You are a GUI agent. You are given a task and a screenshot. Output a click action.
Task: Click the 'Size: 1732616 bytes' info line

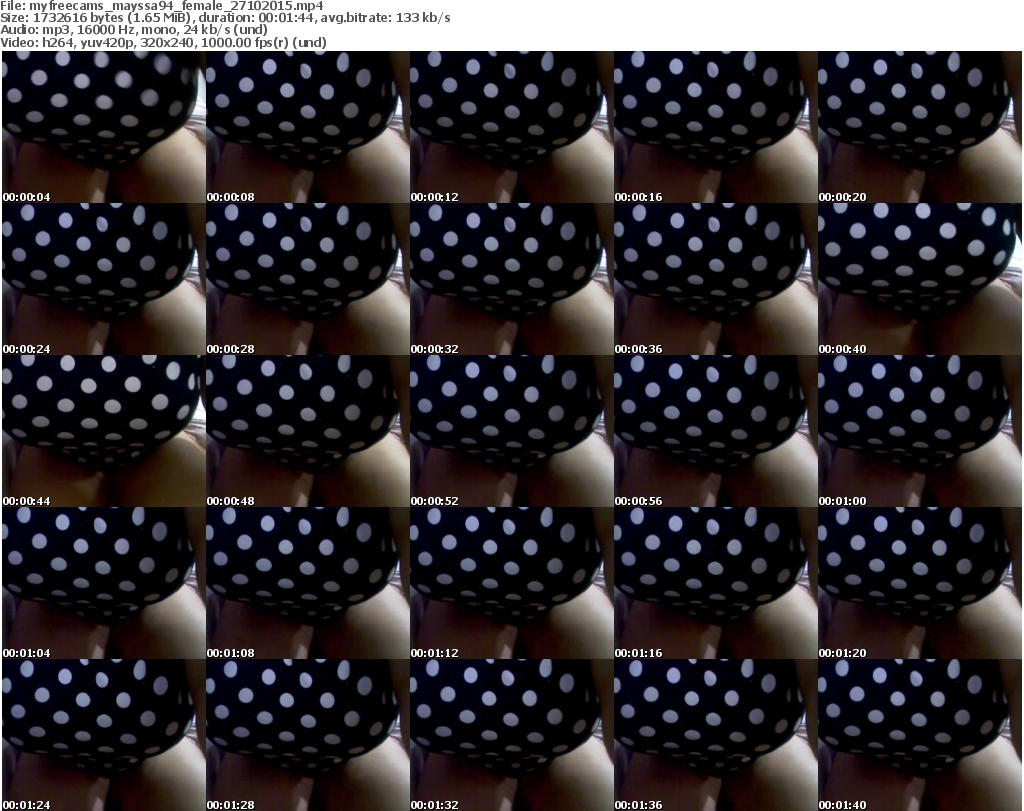coord(225,18)
